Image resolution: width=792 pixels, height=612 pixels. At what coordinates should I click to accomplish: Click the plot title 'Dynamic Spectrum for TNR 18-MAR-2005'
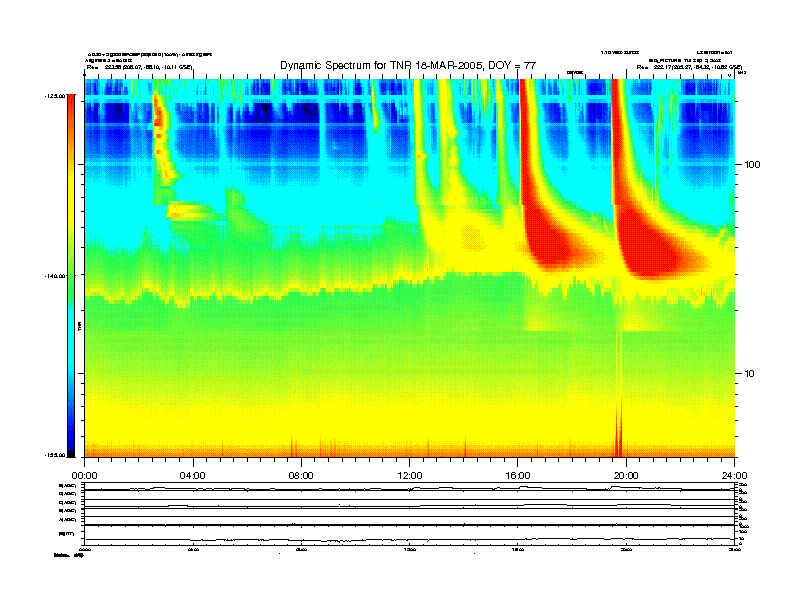pyautogui.click(x=408, y=65)
